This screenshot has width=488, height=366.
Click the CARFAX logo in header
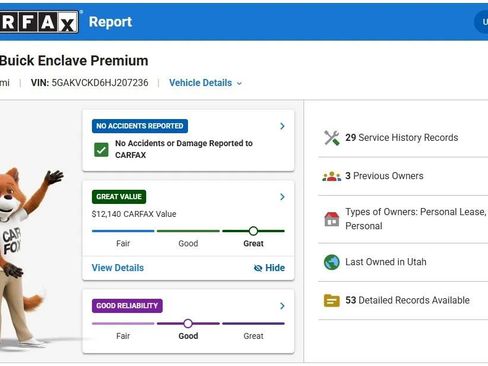click(x=39, y=22)
